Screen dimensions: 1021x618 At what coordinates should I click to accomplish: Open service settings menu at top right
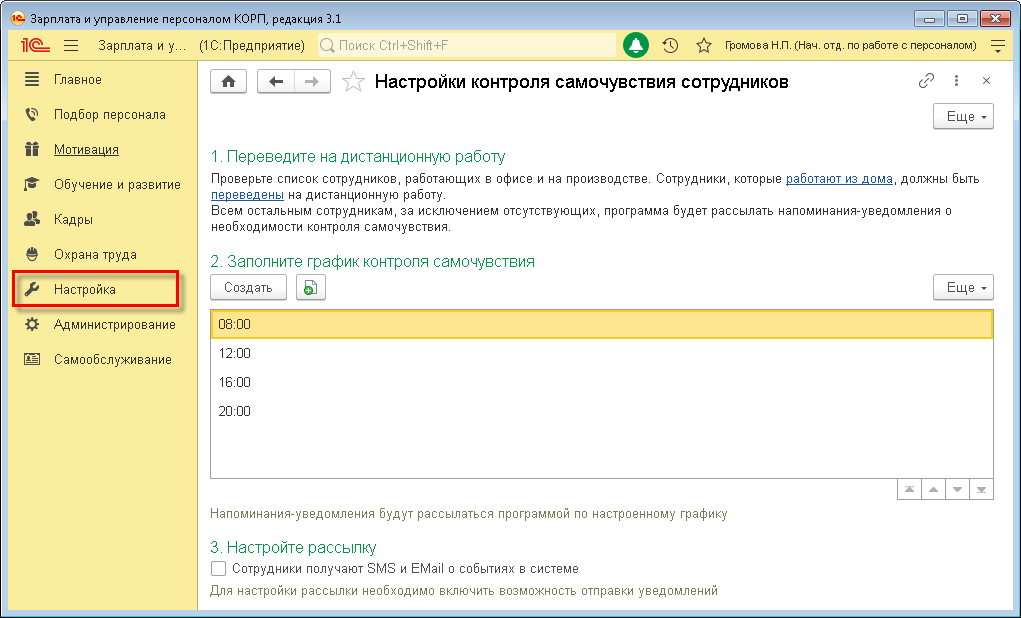point(998,46)
